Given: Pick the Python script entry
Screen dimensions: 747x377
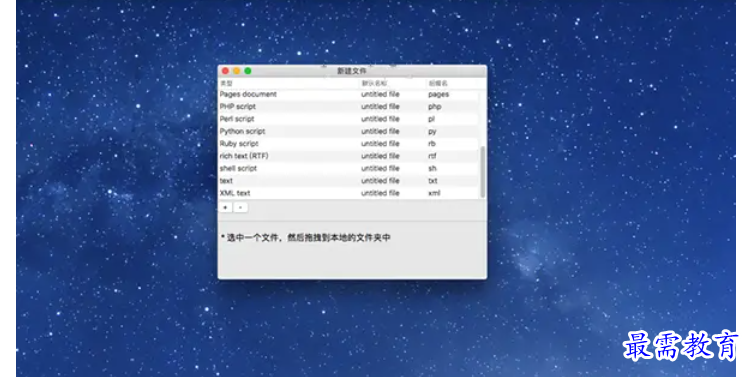Looking at the screenshot, I should click(349, 132).
